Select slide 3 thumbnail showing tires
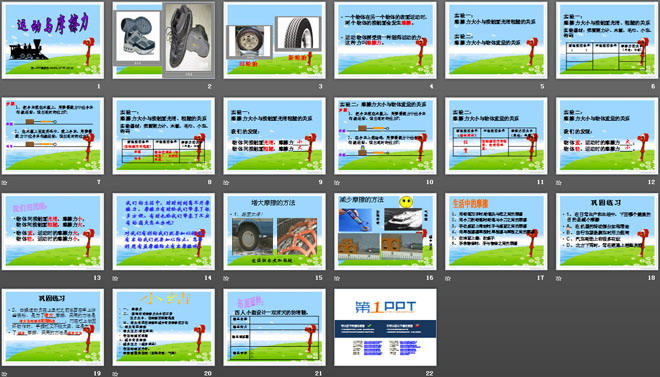This screenshot has height=377, width=660. pyautogui.click(x=274, y=40)
